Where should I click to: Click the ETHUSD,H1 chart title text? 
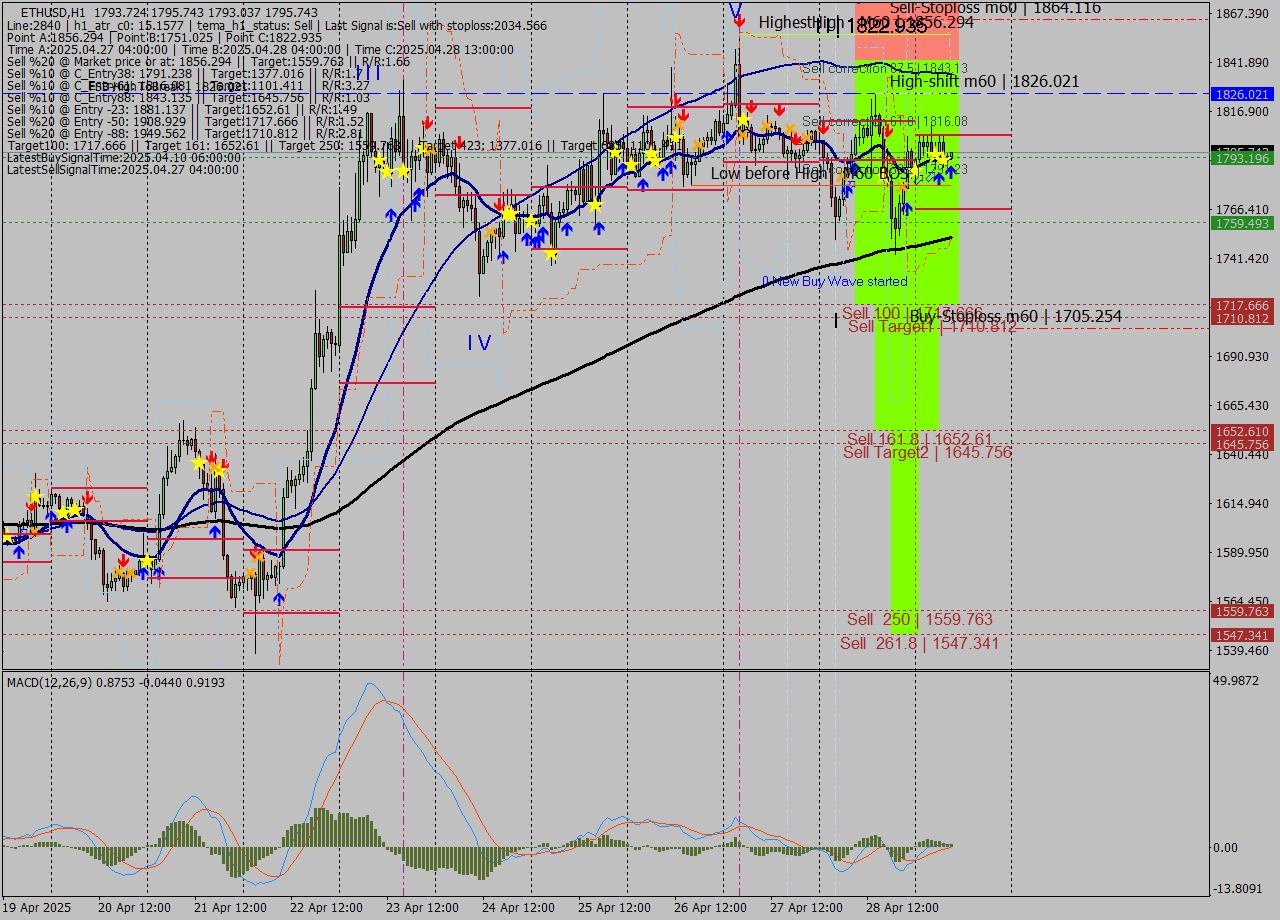50,12
